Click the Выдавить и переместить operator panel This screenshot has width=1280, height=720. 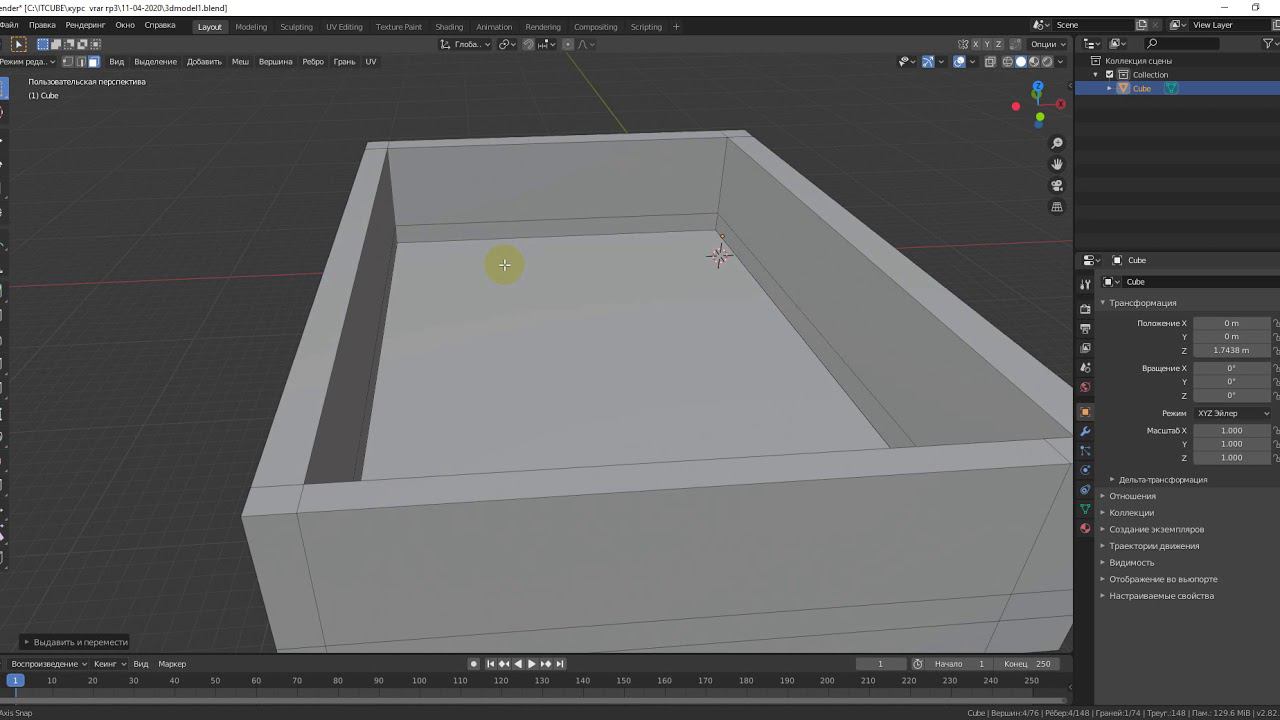(73, 642)
